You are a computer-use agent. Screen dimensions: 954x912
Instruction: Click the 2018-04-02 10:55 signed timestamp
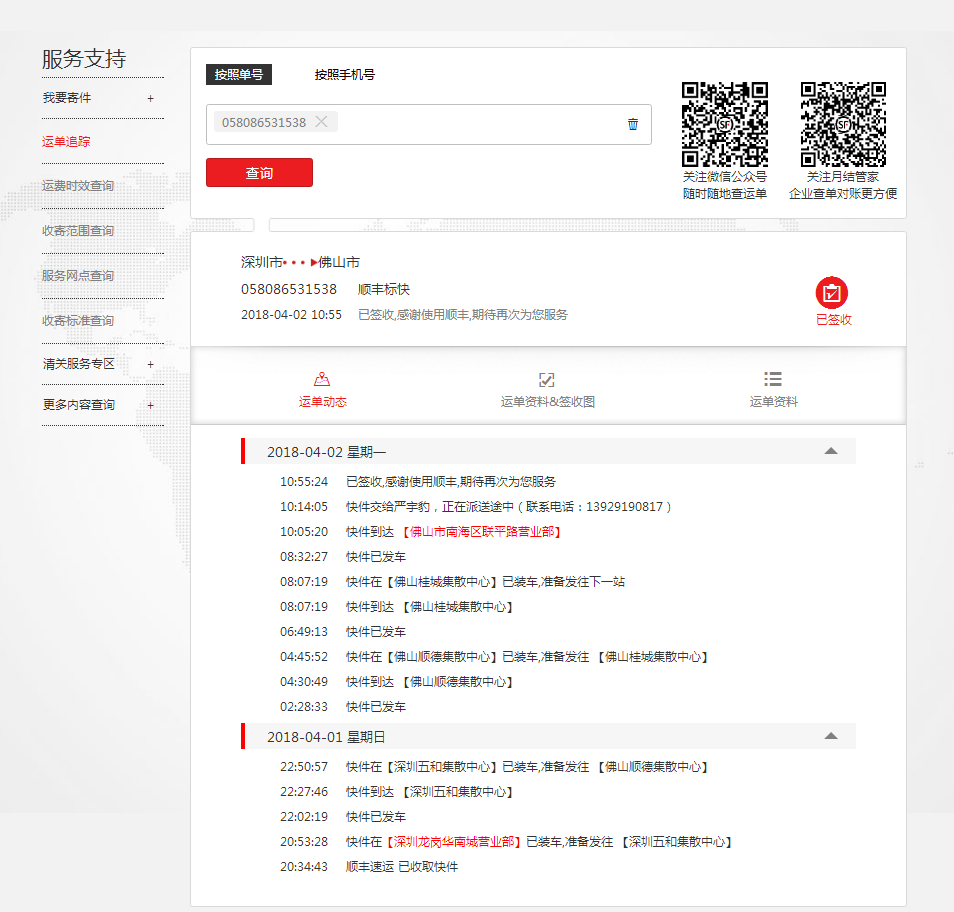pos(291,315)
